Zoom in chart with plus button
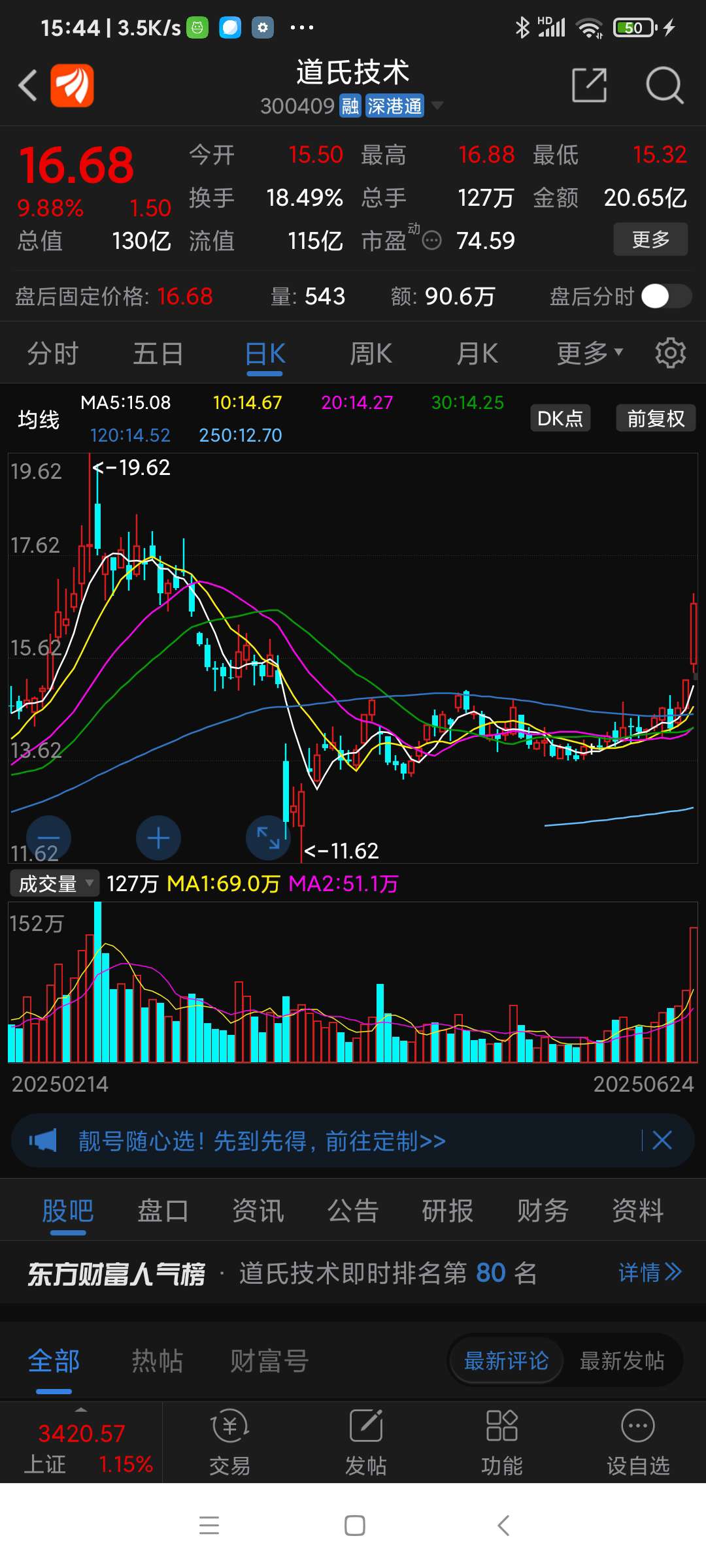This screenshot has width=706, height=1568. click(158, 838)
